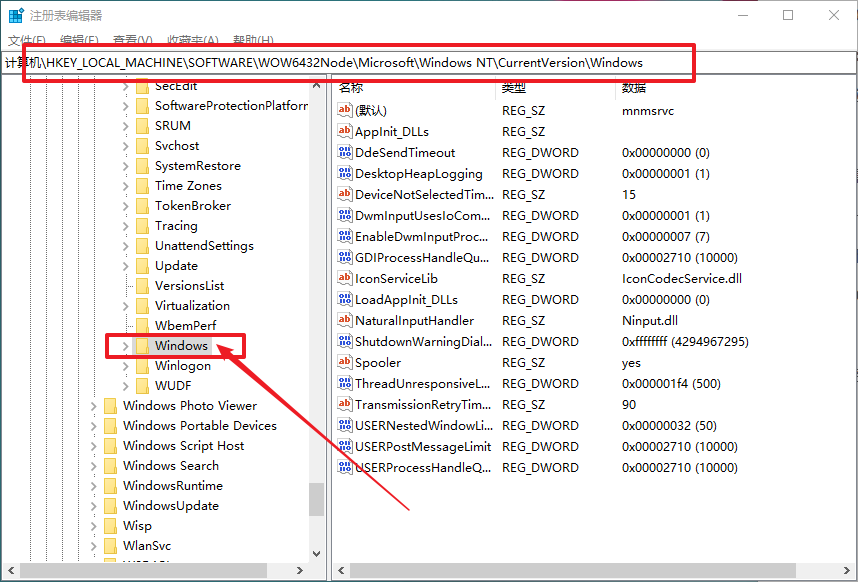Click the DwmInputUsesIoCom... DWORD value icon

[x=345, y=216]
